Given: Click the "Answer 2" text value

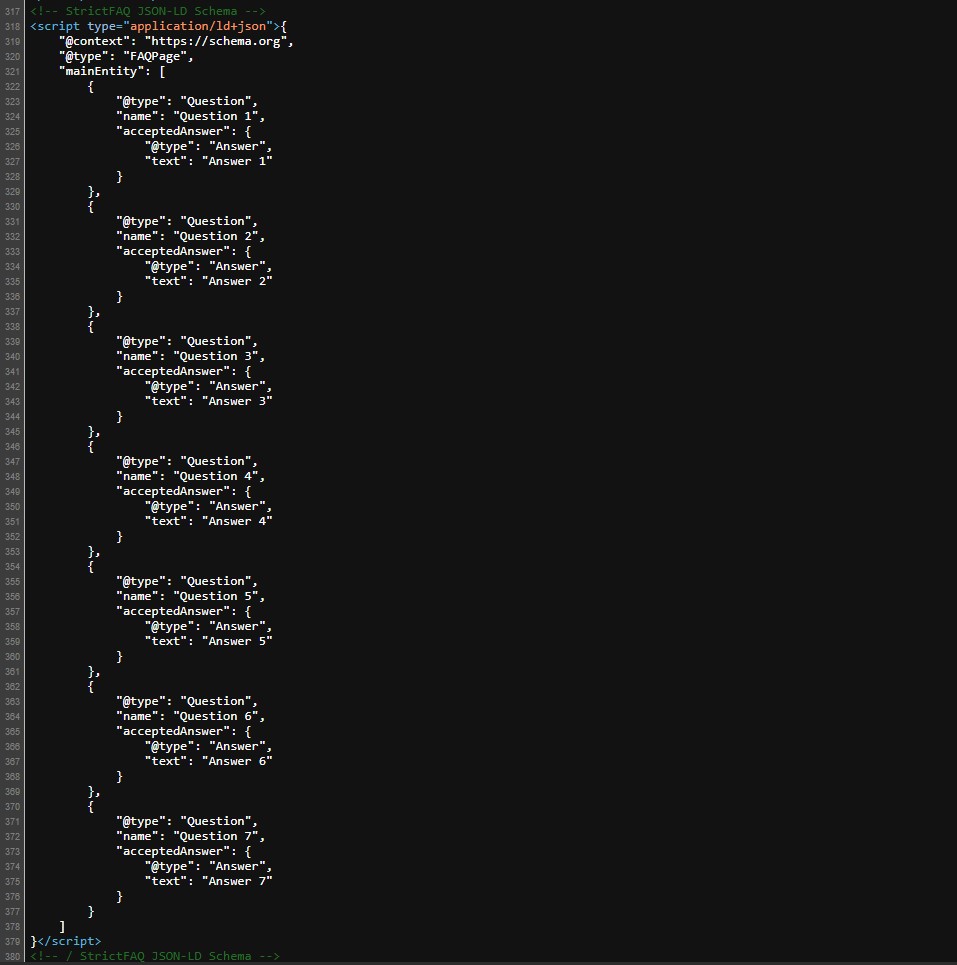Looking at the screenshot, I should [237, 281].
